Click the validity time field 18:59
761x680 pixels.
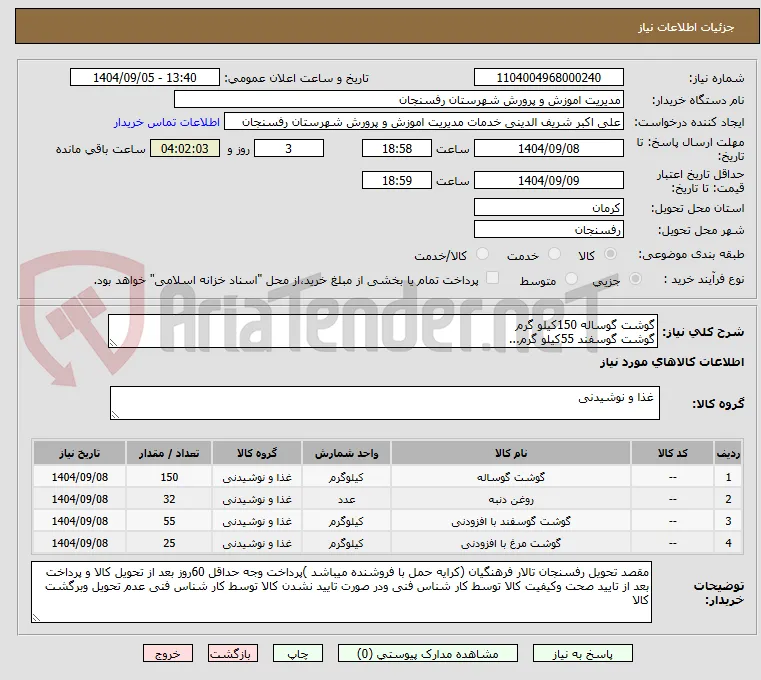[397, 181]
